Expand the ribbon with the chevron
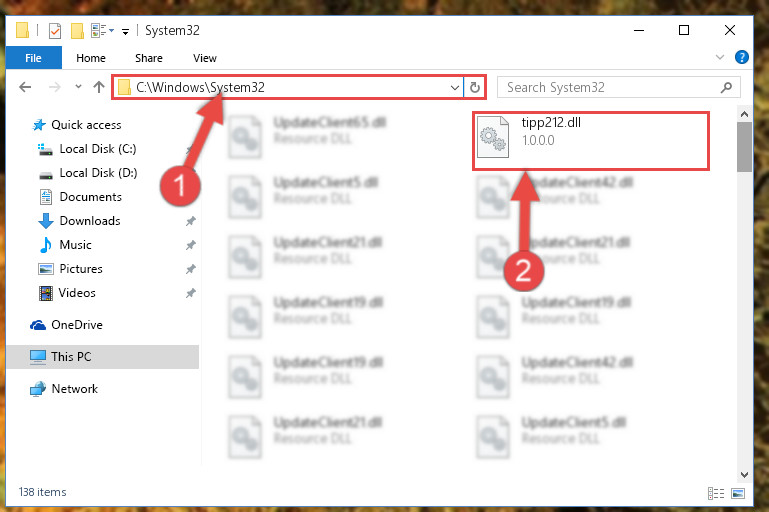Screen dimensions: 769x512 tap(719, 57)
